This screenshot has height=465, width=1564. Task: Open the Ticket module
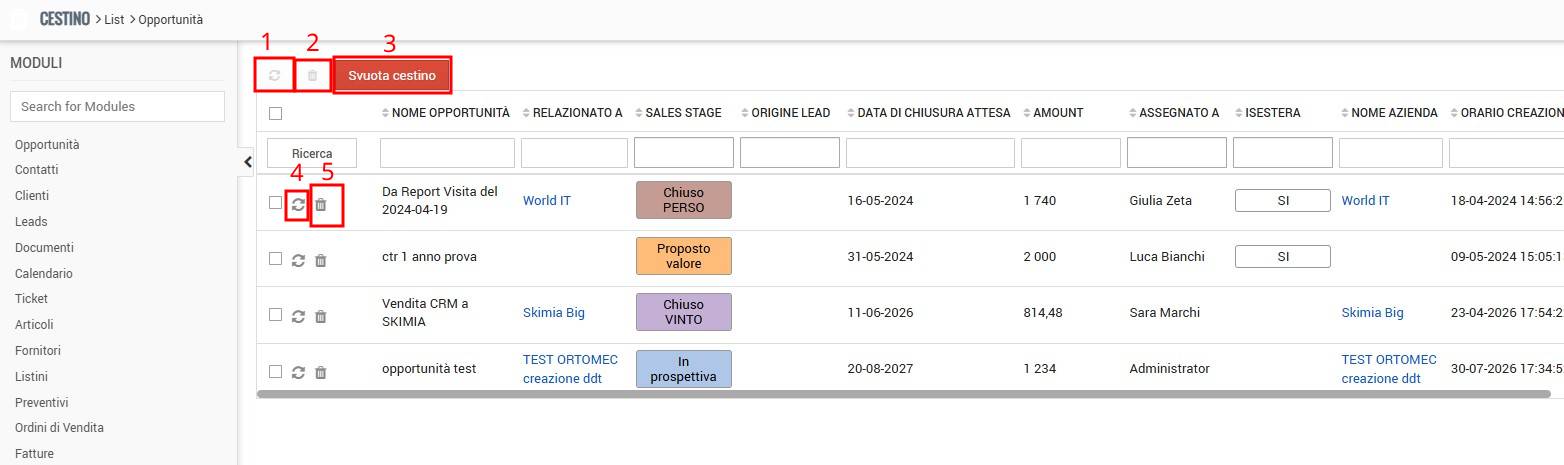pos(31,299)
